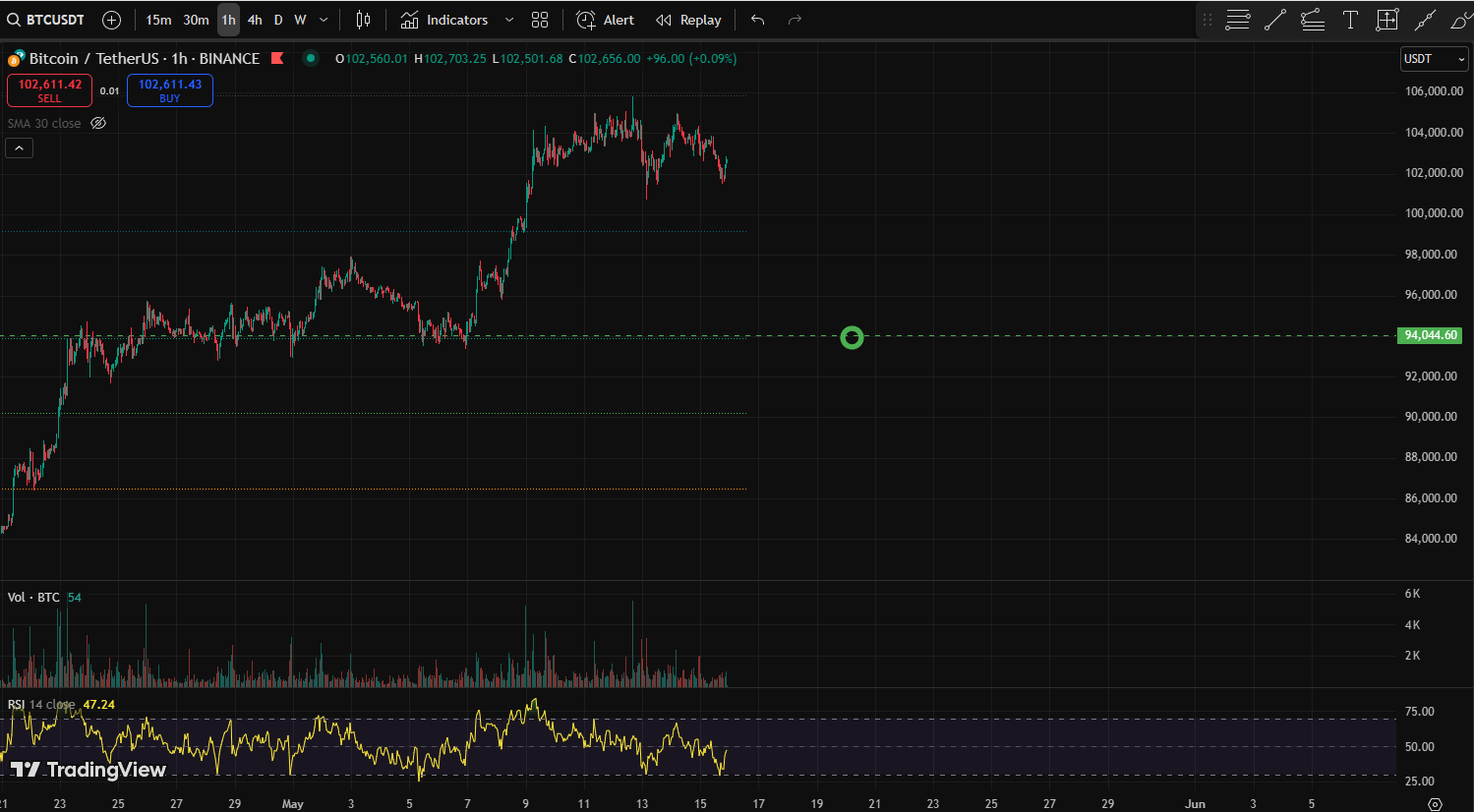Click the Jun date on time axis
This screenshot has width=1474, height=812.
[x=1195, y=803]
